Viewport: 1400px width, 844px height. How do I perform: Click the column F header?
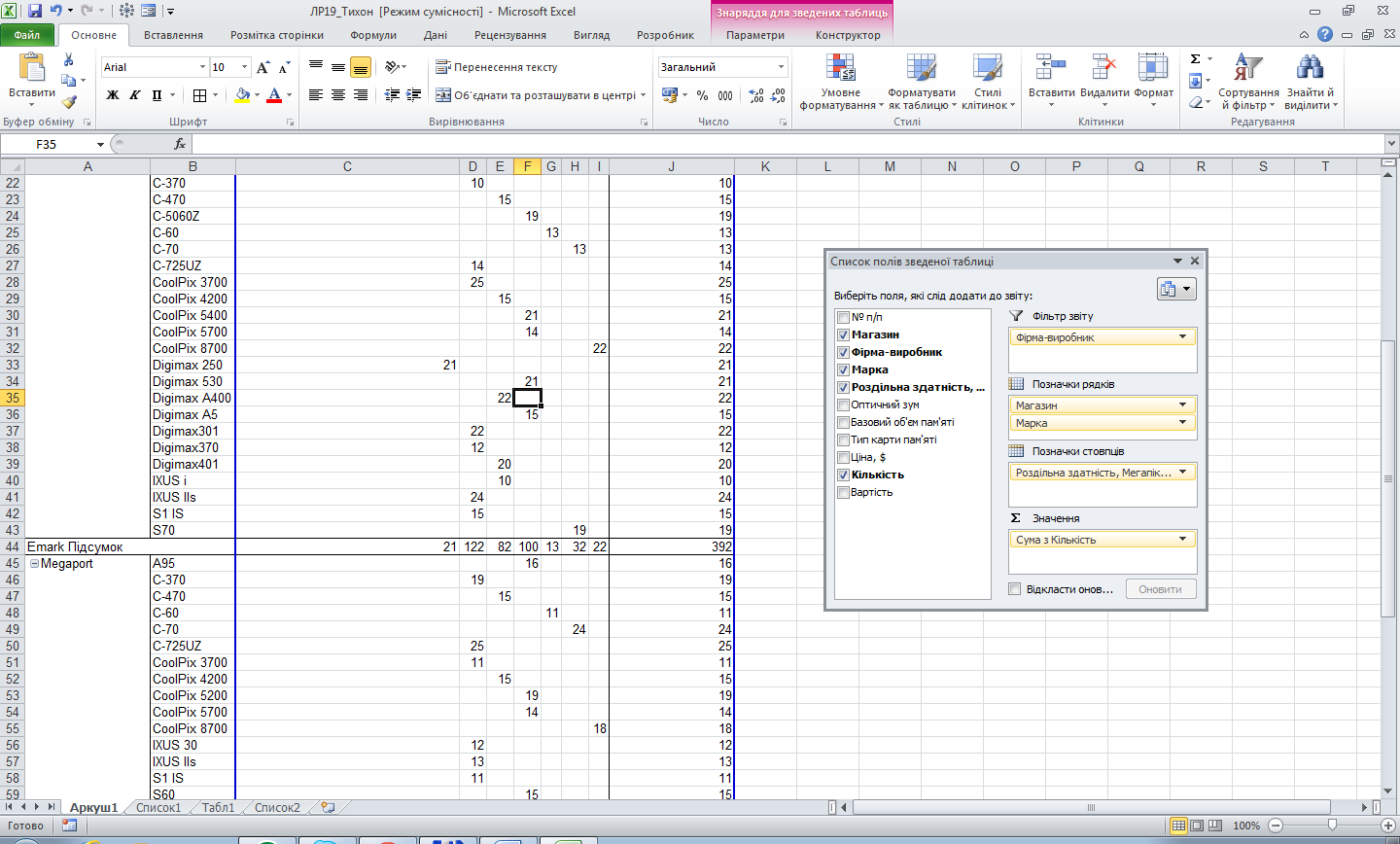tap(527, 166)
